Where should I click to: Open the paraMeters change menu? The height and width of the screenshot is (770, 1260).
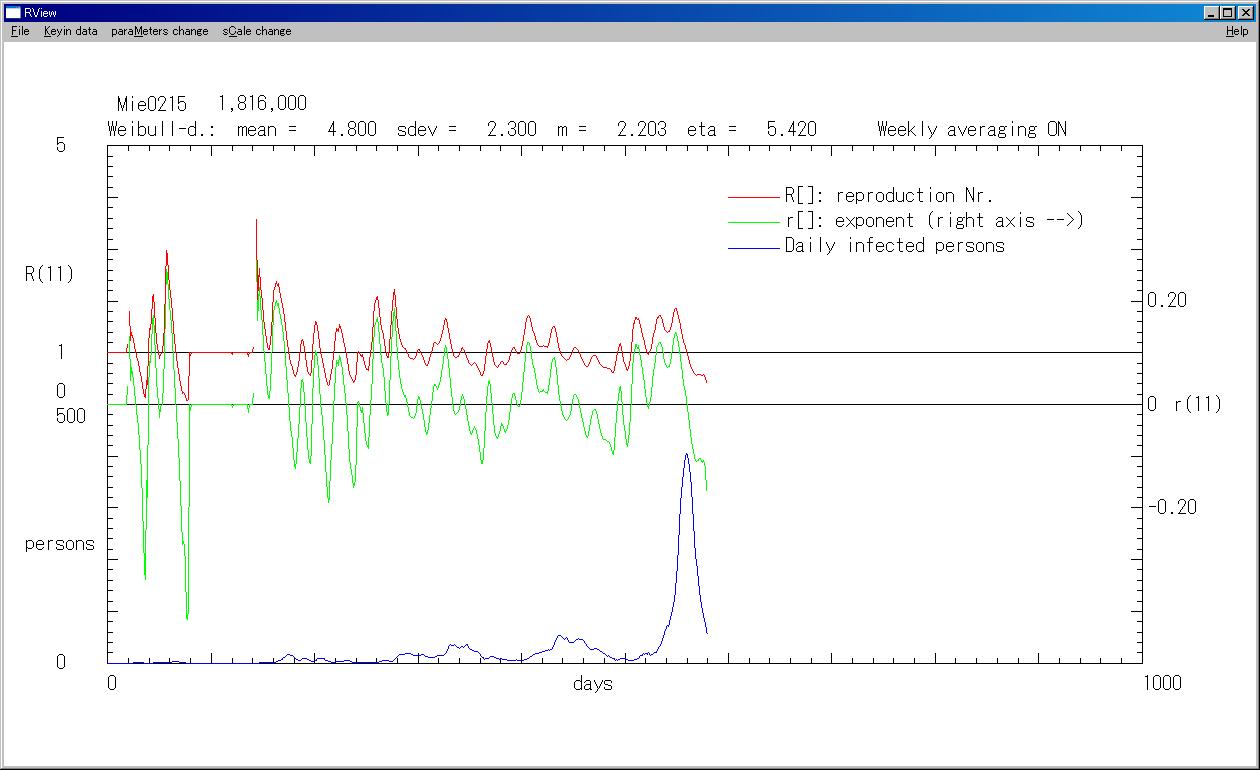pyautogui.click(x=160, y=31)
